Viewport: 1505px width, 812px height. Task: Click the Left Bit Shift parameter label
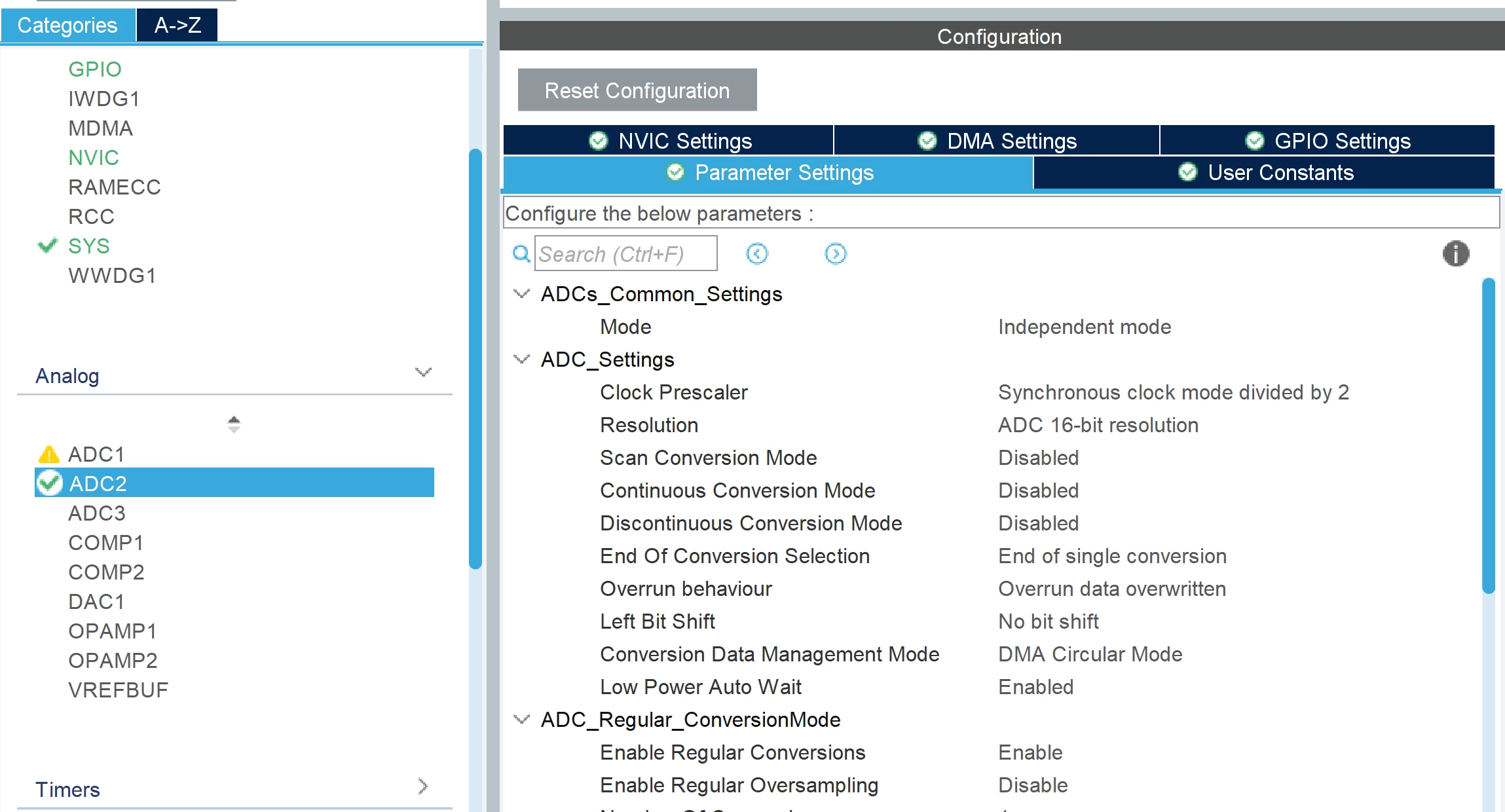coord(658,621)
